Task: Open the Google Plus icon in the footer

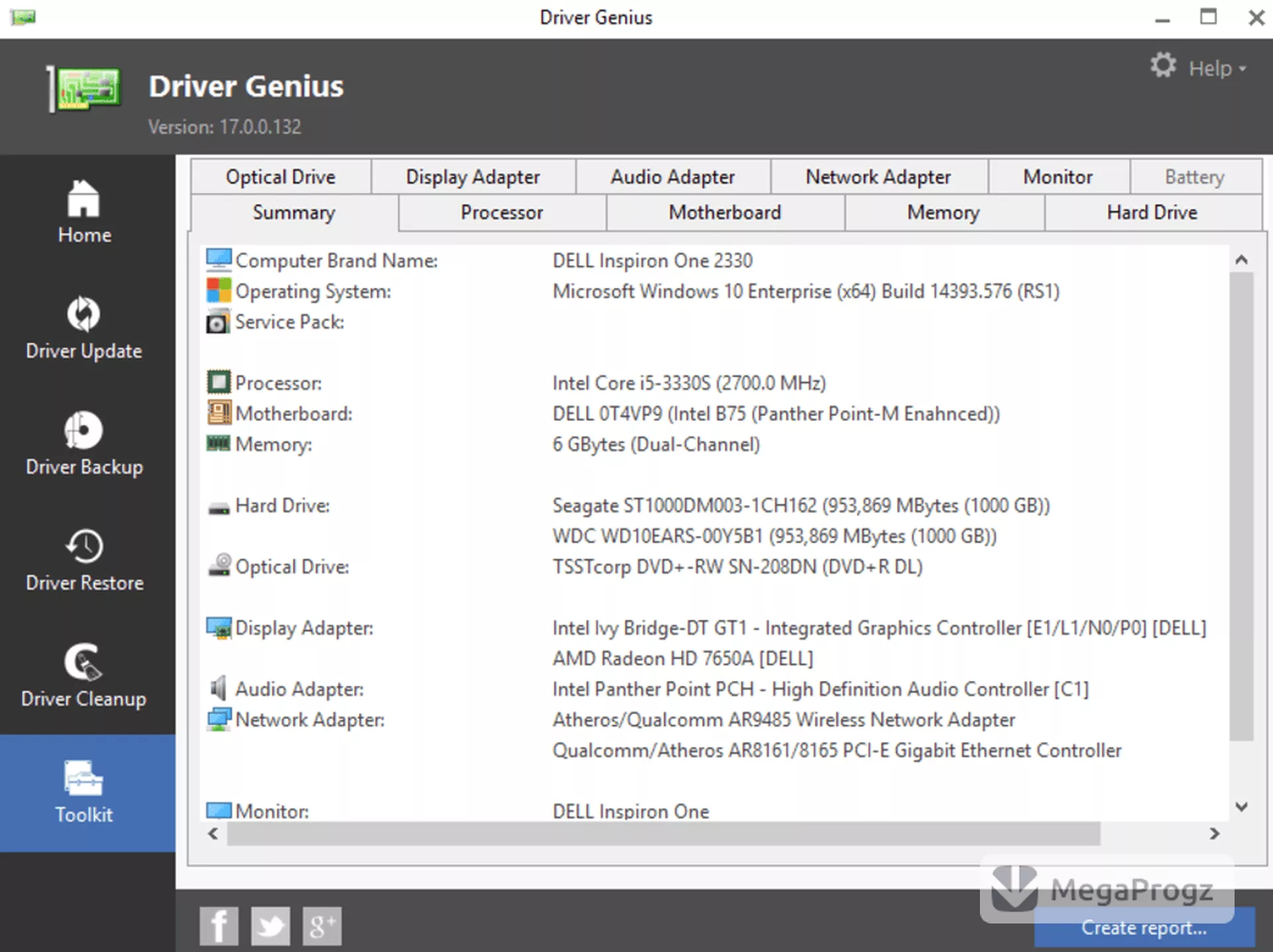Action: [322, 926]
